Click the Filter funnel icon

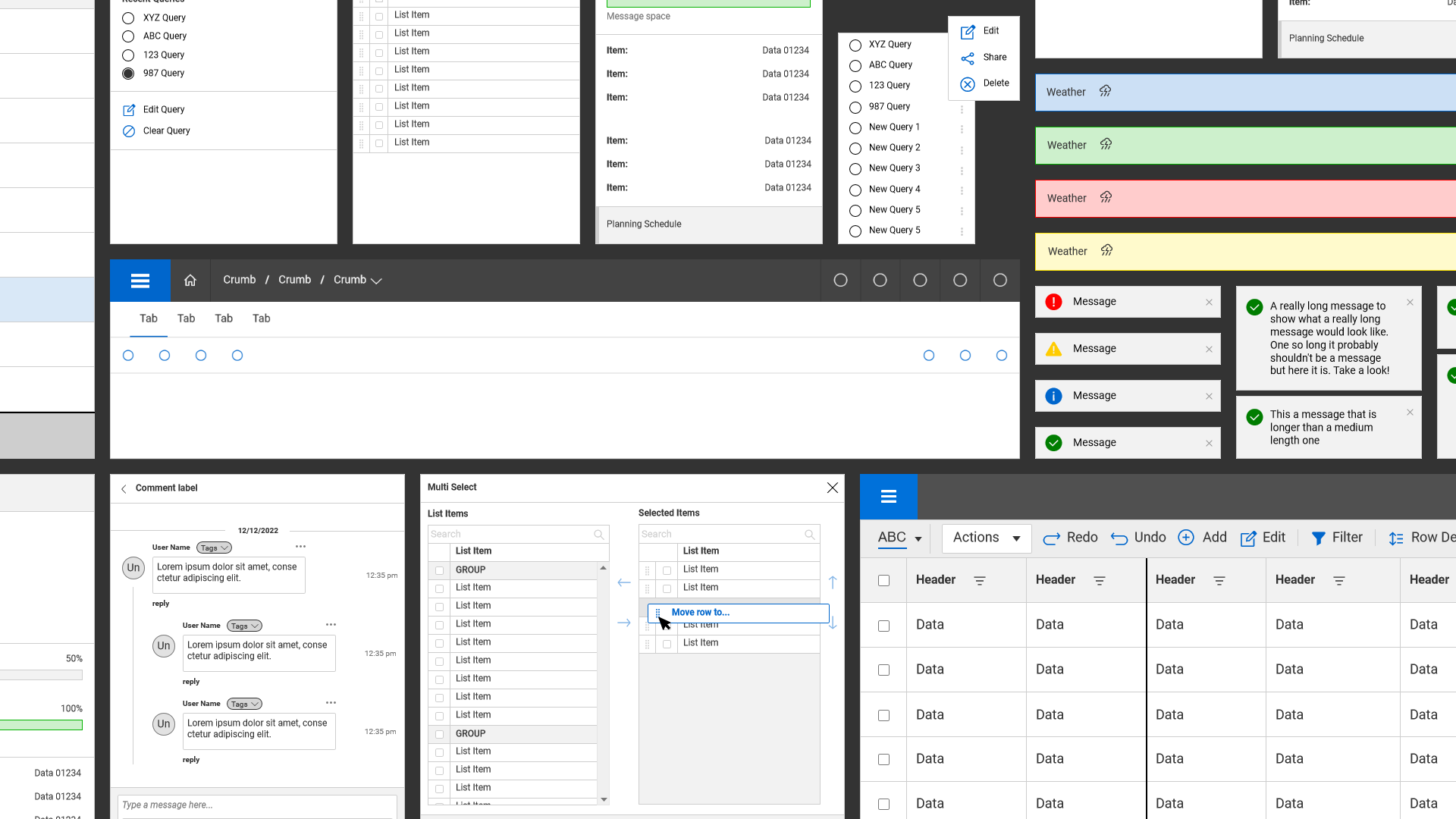pyautogui.click(x=1319, y=538)
